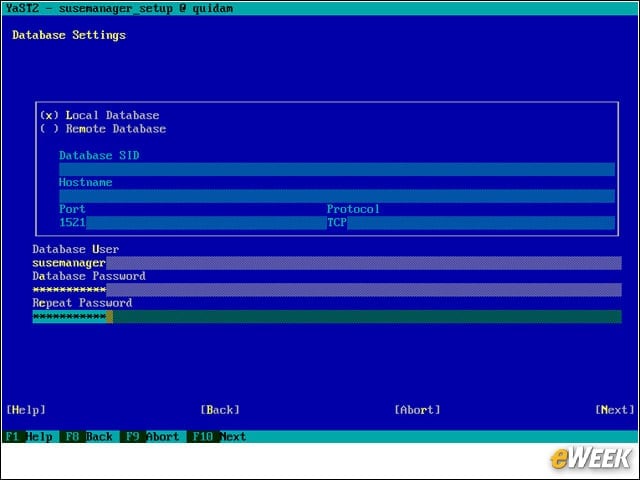The height and width of the screenshot is (480, 640).
Task: Click the Hostname label
Action: coord(86,182)
